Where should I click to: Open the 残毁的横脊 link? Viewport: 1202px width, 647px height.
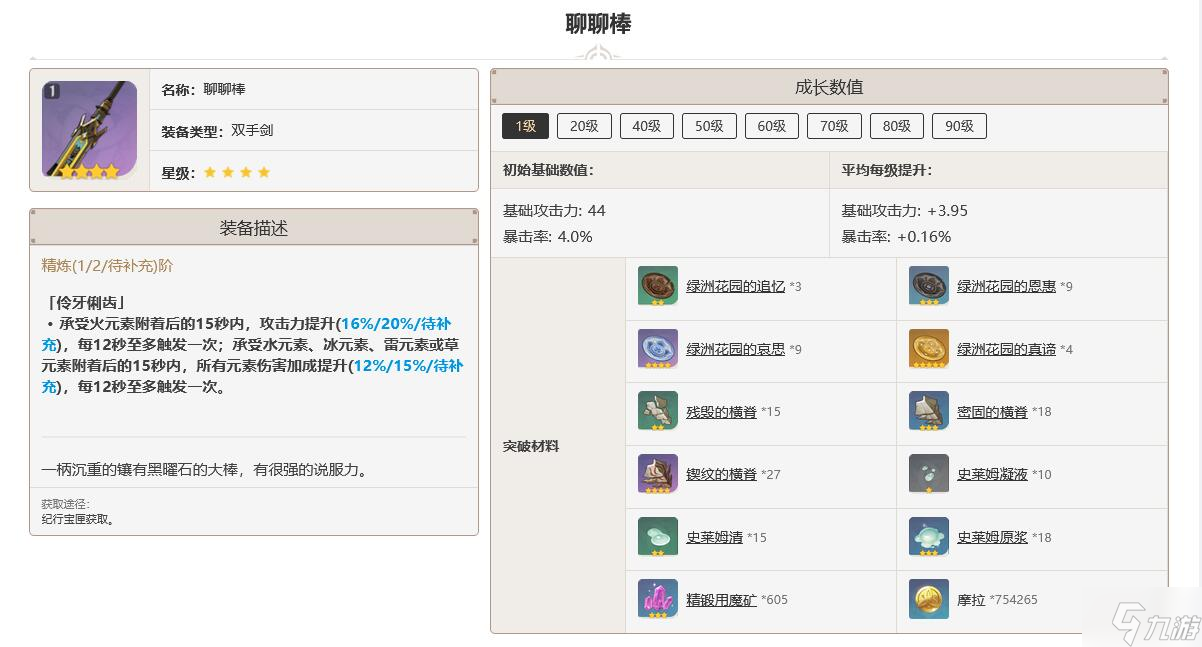click(x=721, y=412)
